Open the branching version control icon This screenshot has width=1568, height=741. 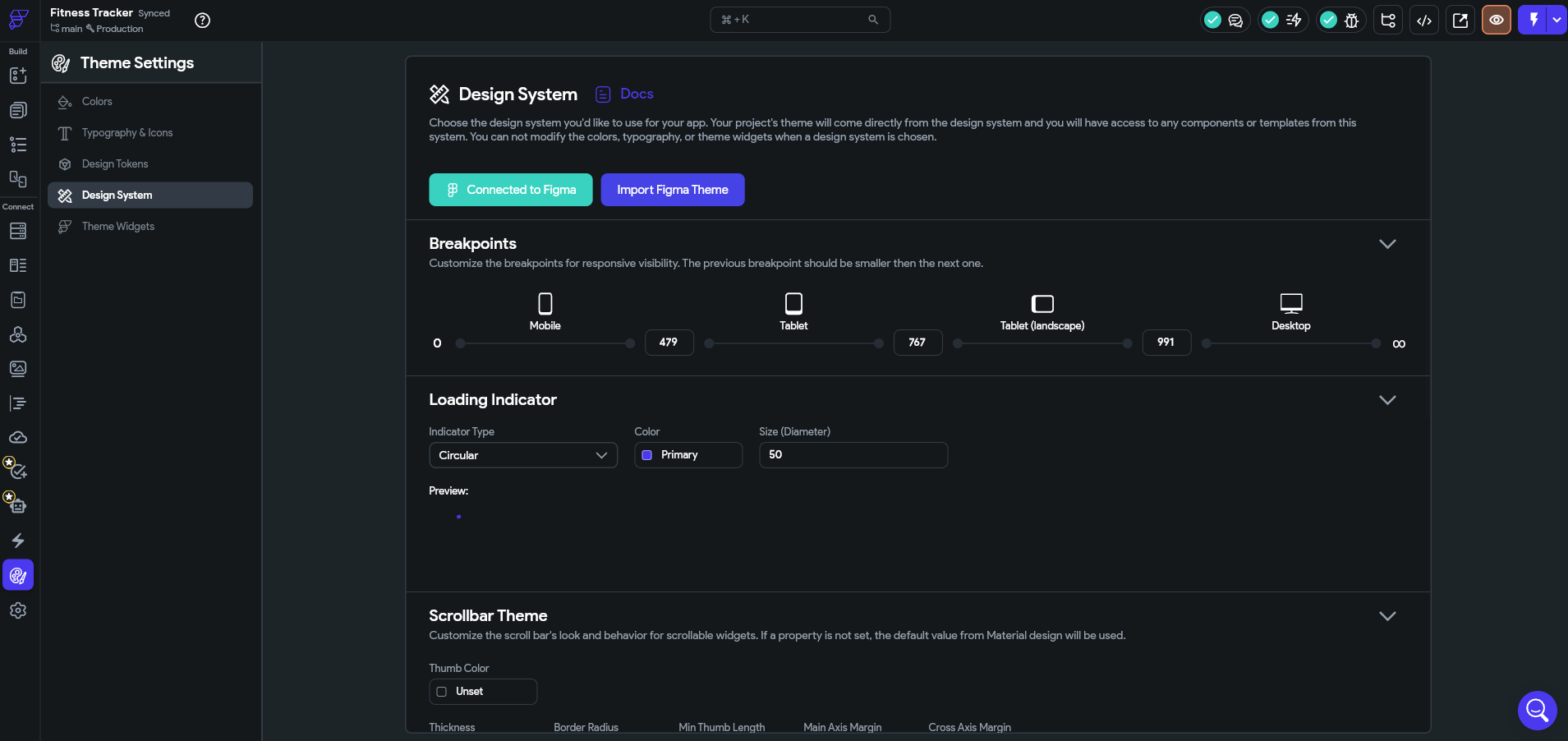[x=1388, y=21]
